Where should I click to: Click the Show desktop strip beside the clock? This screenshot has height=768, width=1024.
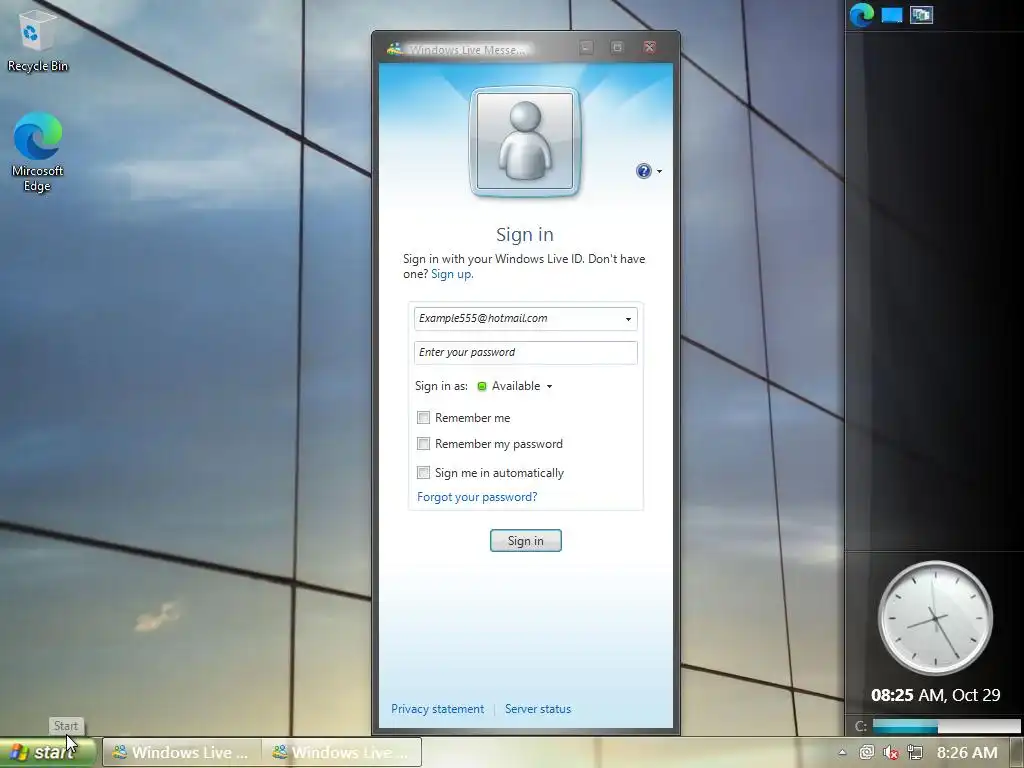click(1016, 753)
